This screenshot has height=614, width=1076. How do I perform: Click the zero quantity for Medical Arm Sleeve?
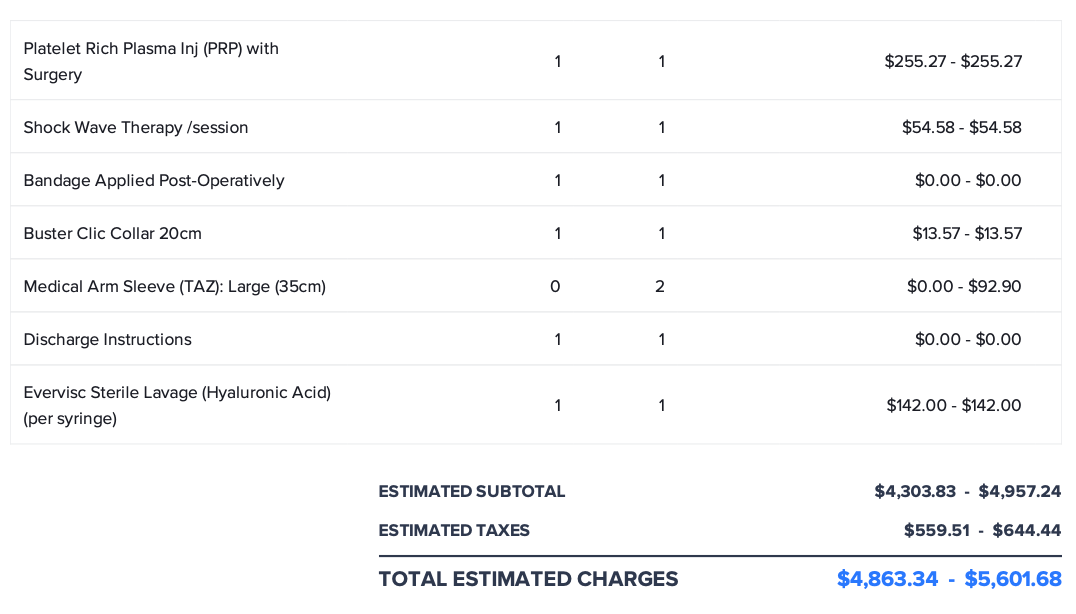coord(555,286)
